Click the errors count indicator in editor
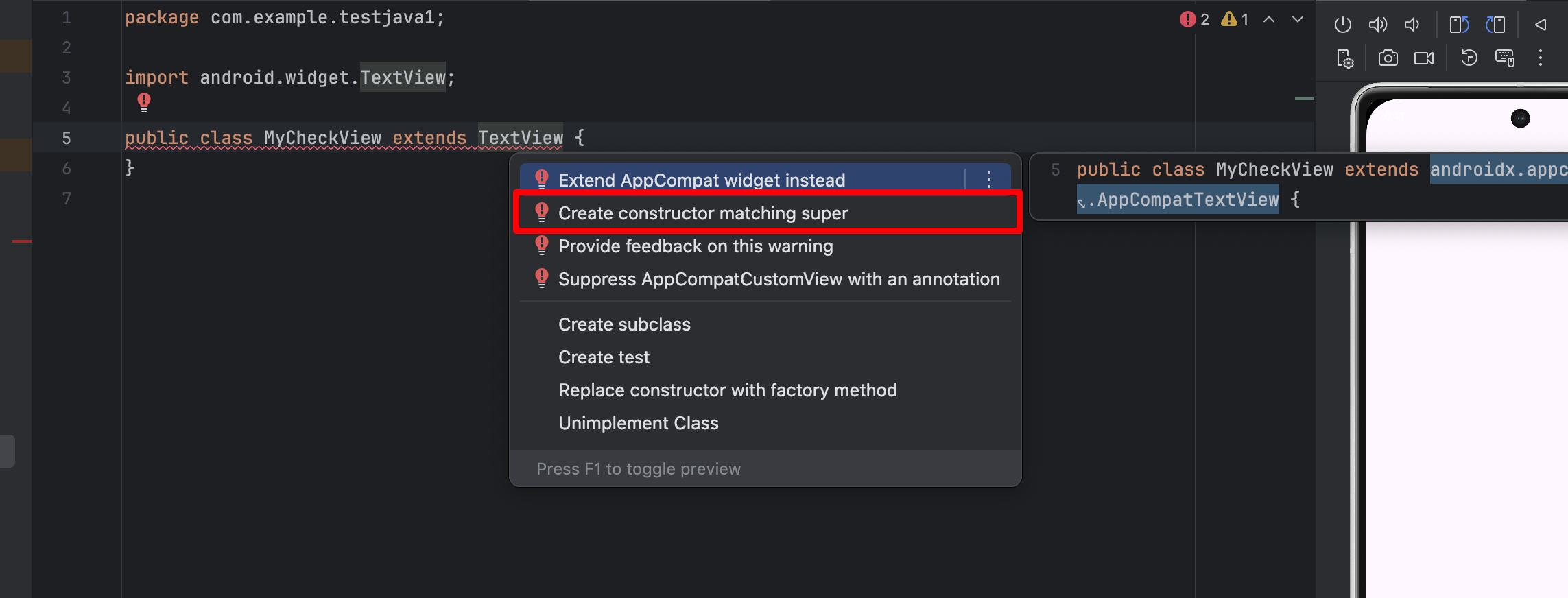The image size is (1568, 598). [1194, 20]
